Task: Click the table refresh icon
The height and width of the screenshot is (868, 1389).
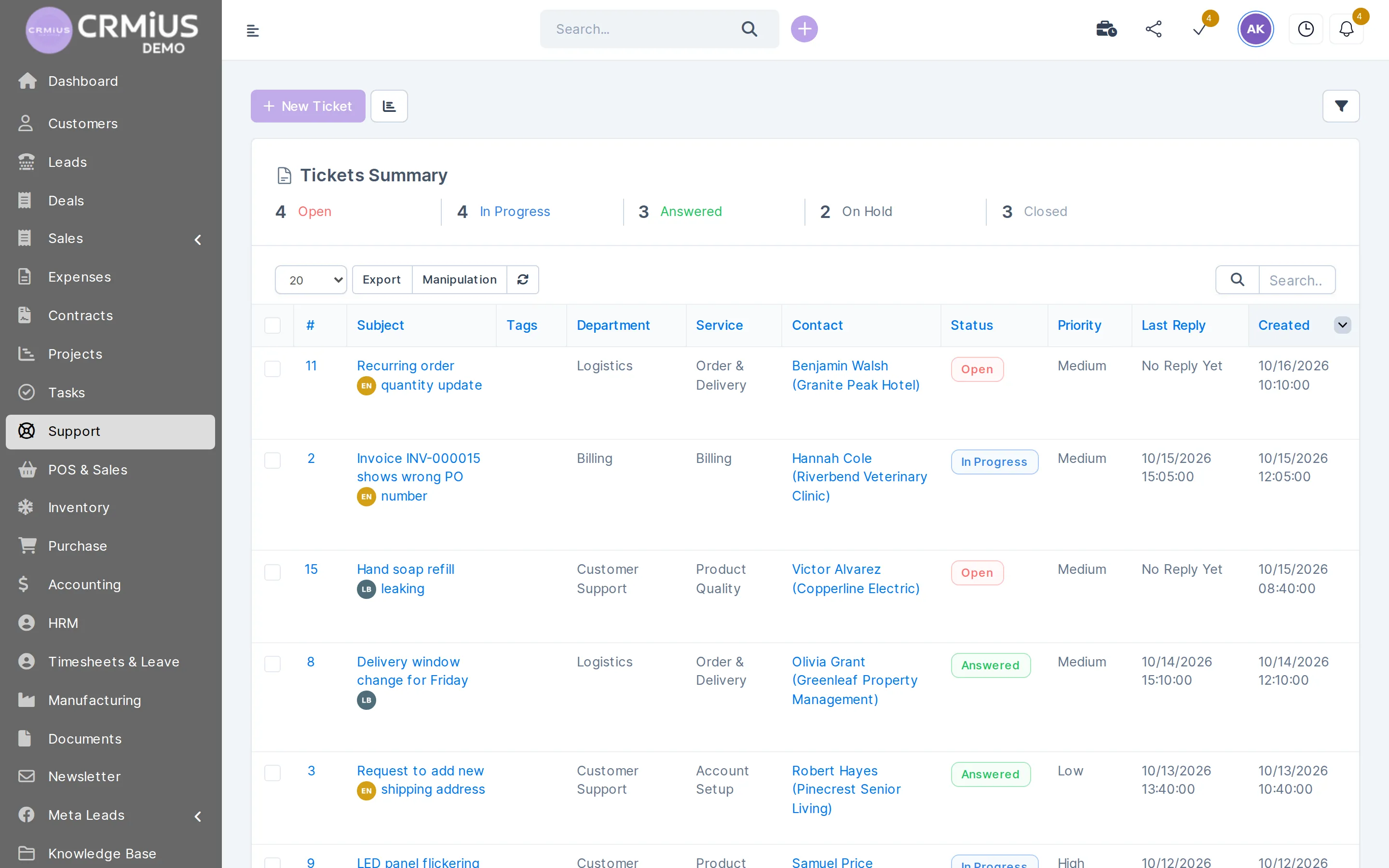Action: click(522, 280)
